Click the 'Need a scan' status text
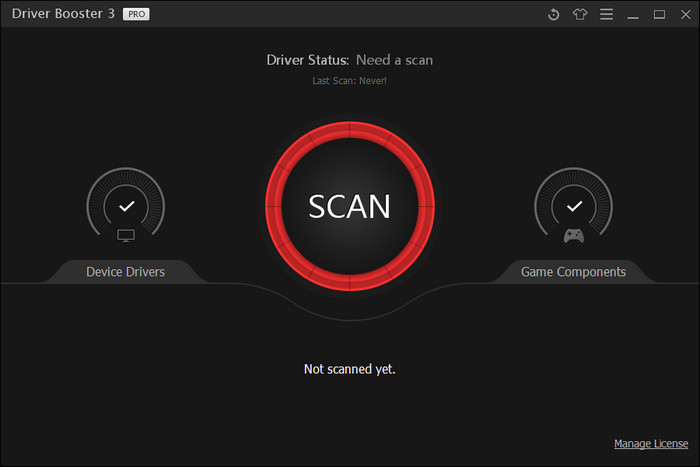 tap(394, 60)
